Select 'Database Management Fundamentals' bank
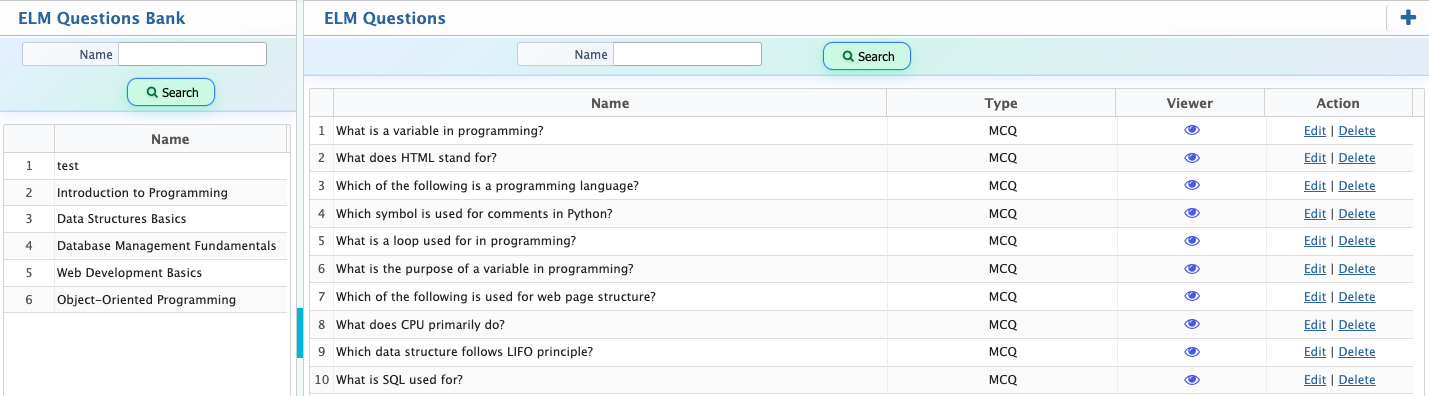This screenshot has width=1429, height=396. 146,246
